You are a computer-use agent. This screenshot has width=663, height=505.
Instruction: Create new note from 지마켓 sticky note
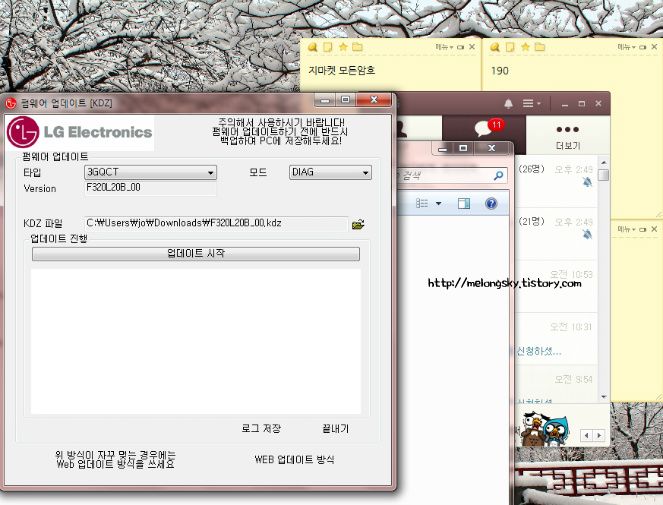(x=328, y=47)
